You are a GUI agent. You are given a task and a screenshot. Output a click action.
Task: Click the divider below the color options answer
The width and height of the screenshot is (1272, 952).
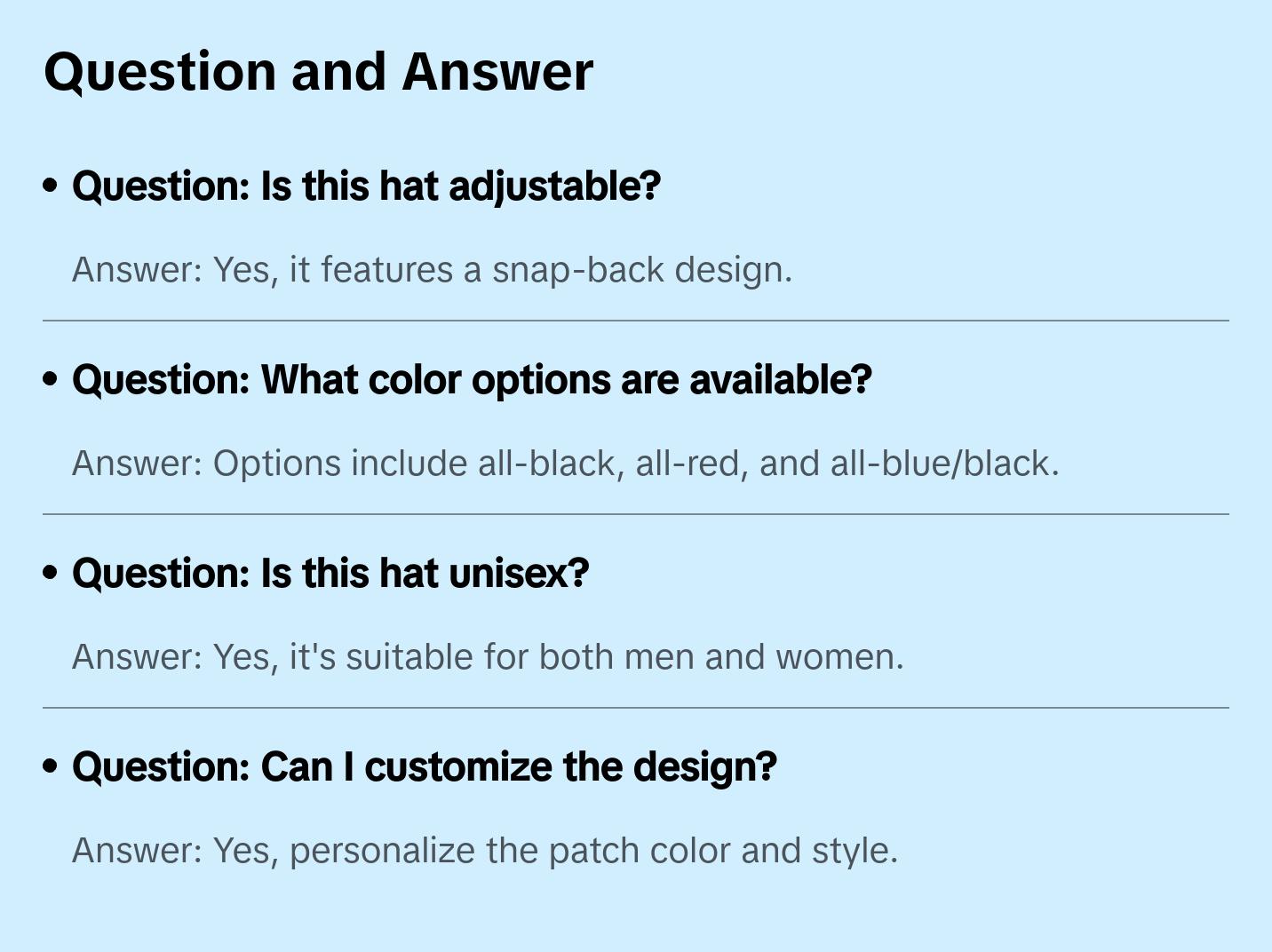point(636,514)
